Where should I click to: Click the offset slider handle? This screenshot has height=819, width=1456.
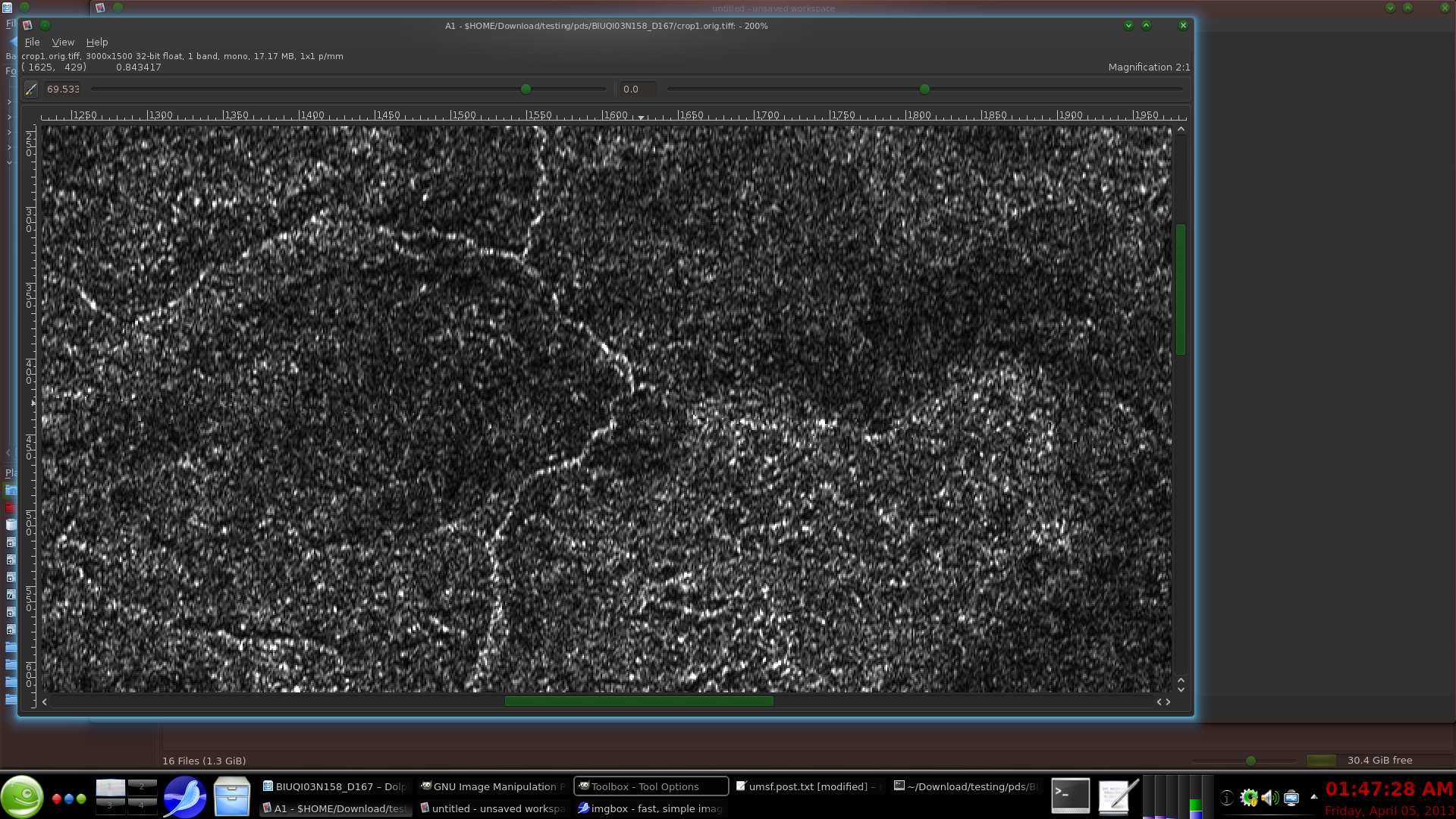click(x=924, y=89)
